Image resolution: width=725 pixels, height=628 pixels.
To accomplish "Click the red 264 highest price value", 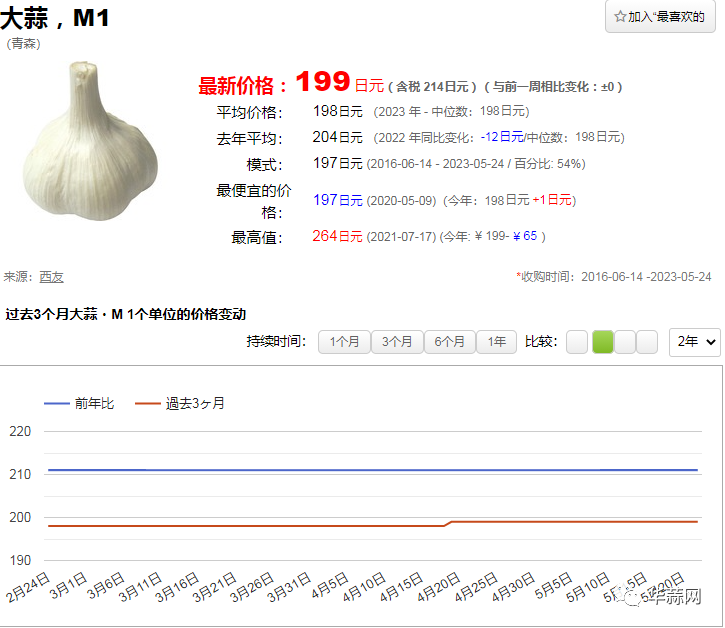I will [x=325, y=237].
